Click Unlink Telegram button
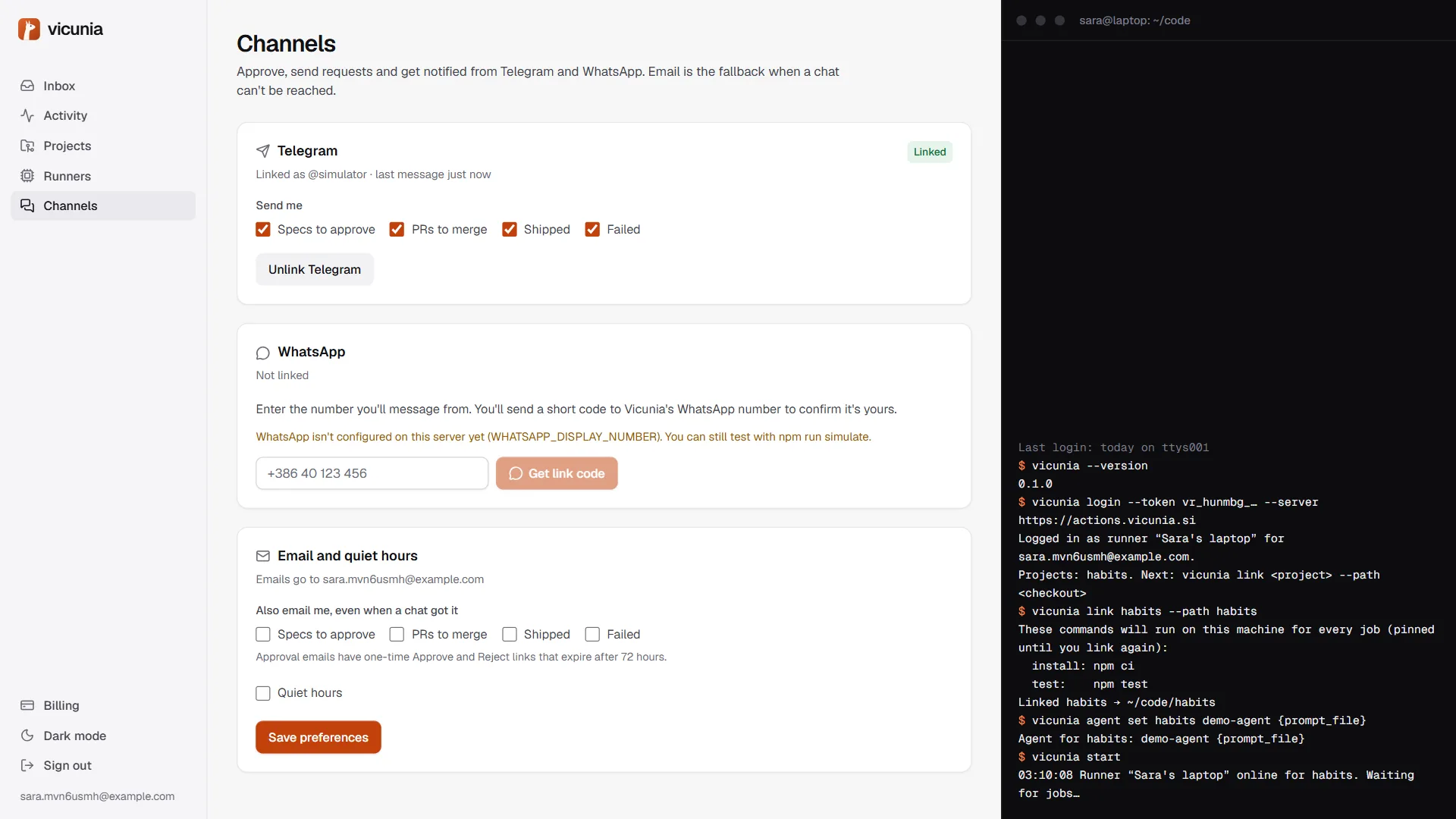1456x819 pixels. [315, 269]
